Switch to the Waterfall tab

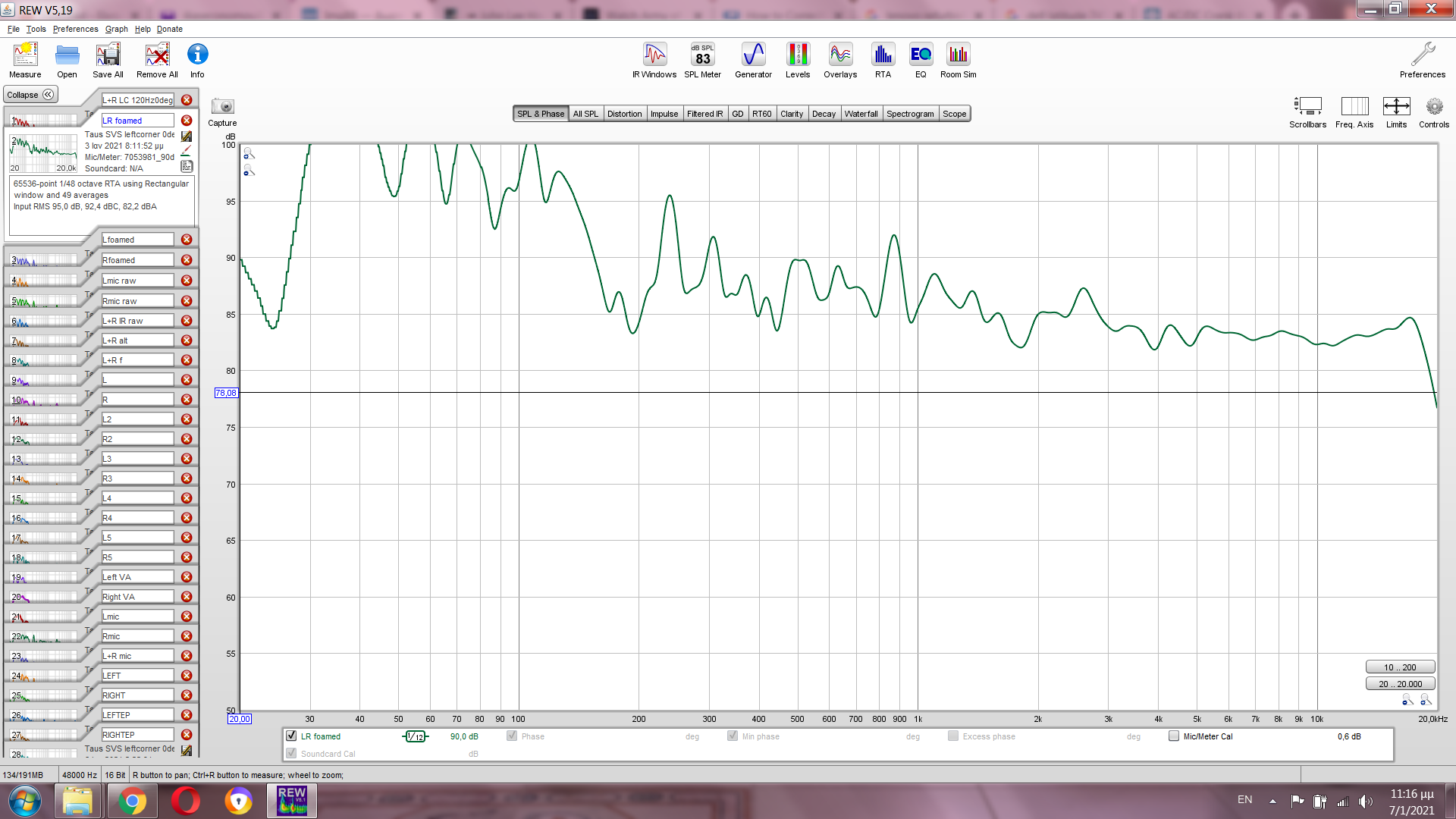click(861, 114)
